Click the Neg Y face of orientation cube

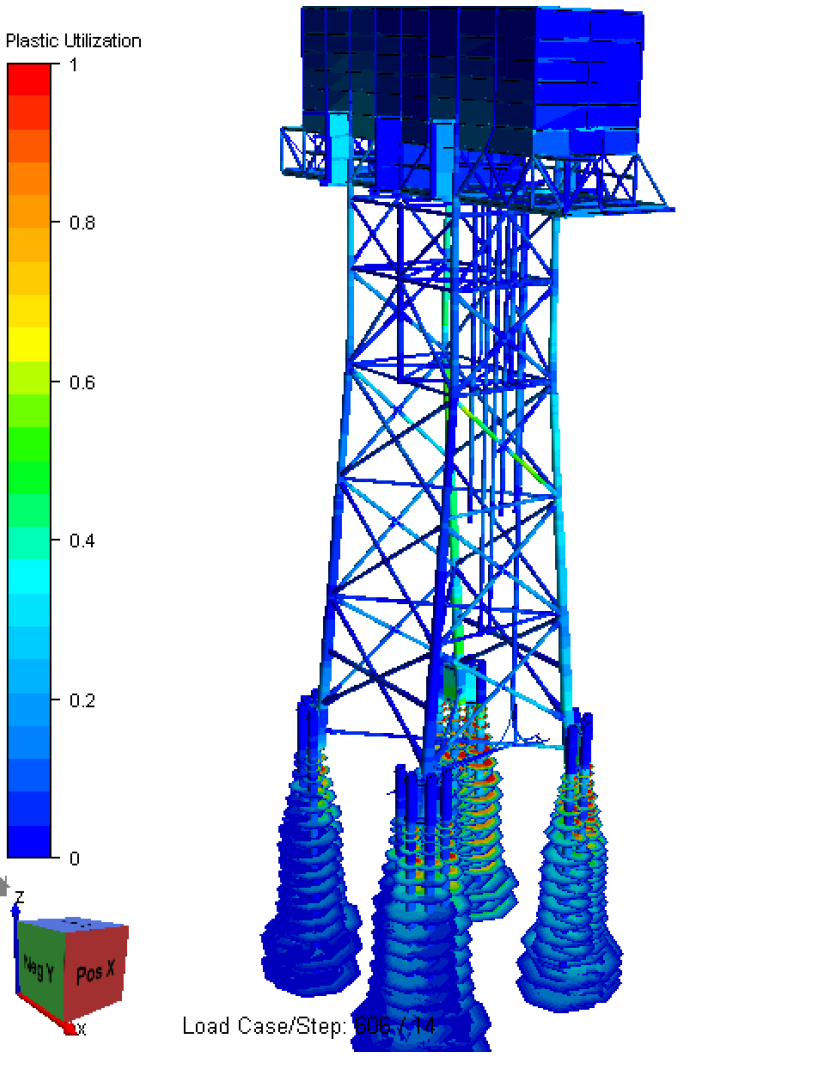click(x=39, y=968)
